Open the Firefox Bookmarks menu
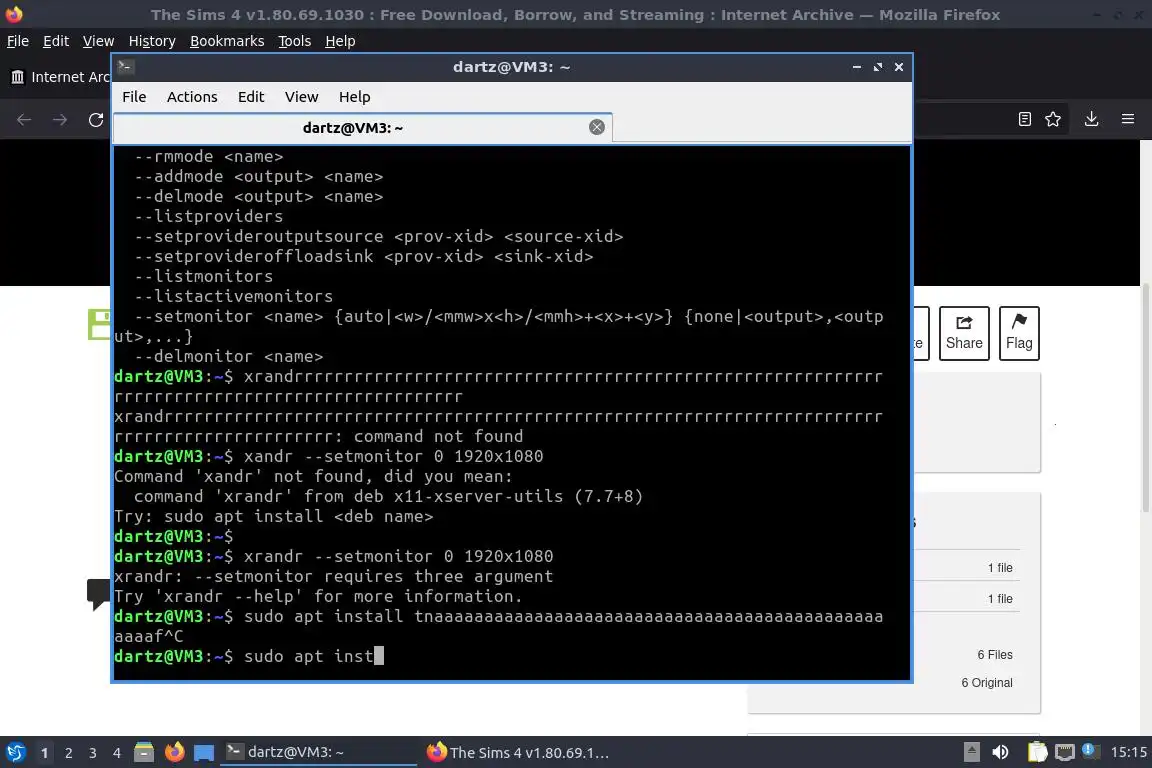 click(227, 41)
